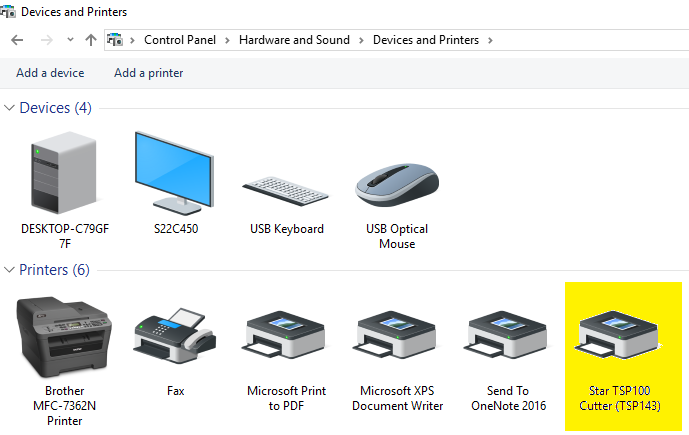Go to Hardware and Sound breadcrumb
This screenshot has width=689, height=435.
(294, 40)
